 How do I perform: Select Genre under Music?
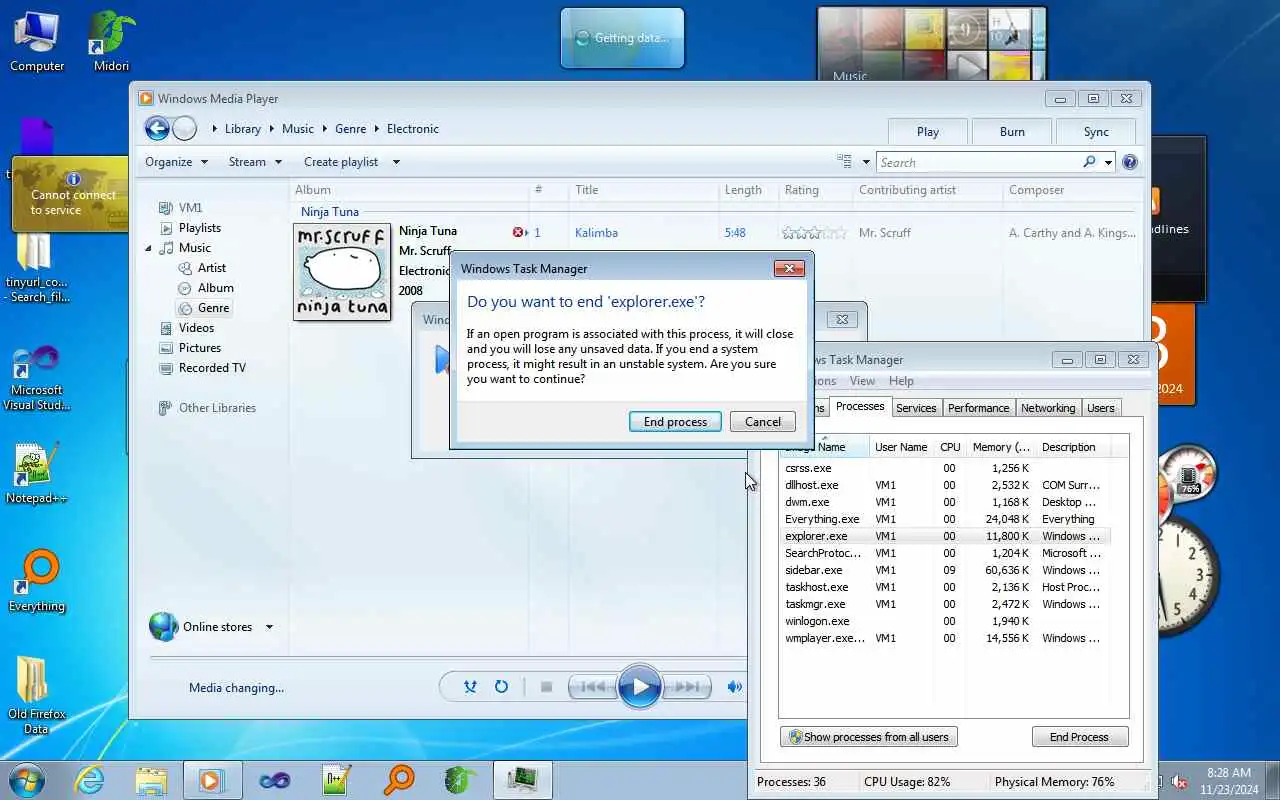click(213, 308)
